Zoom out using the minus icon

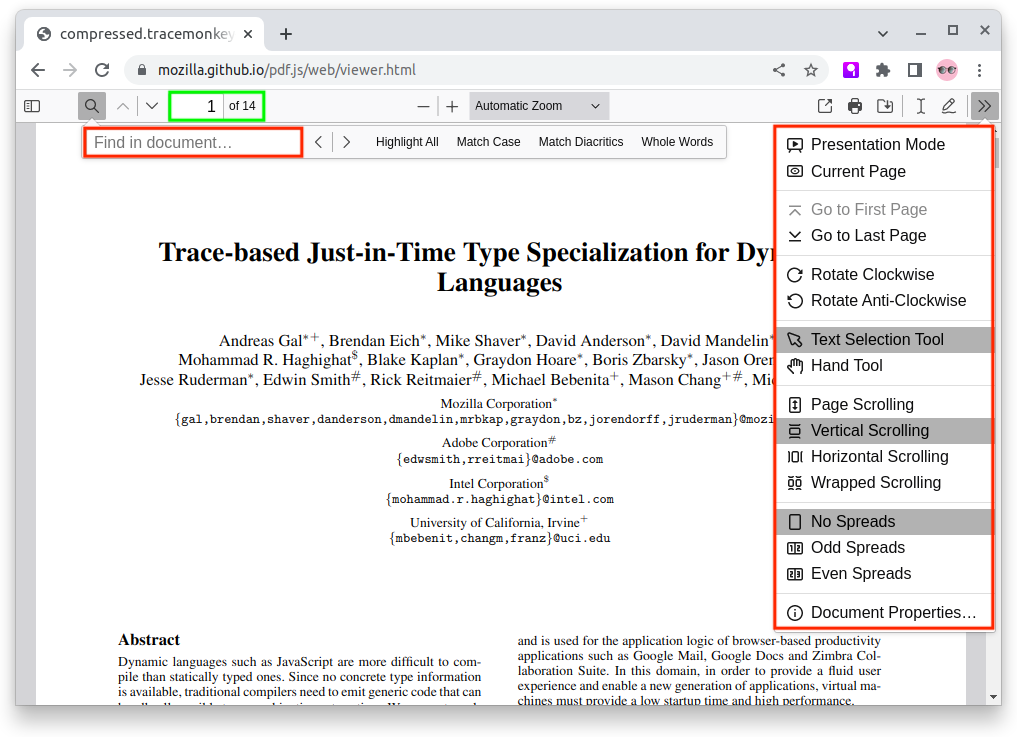click(423, 105)
